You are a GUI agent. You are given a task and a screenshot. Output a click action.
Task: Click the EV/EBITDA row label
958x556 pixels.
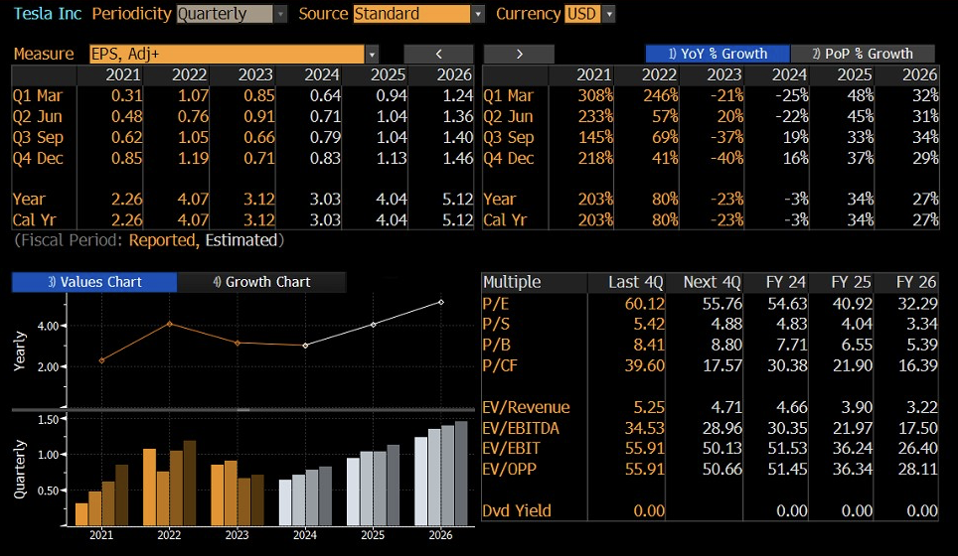click(x=521, y=428)
